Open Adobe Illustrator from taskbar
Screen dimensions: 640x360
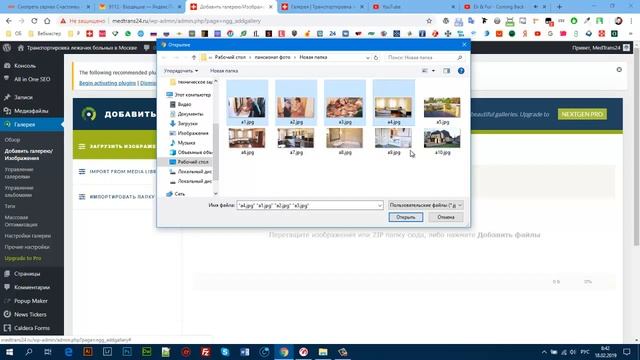(88, 352)
